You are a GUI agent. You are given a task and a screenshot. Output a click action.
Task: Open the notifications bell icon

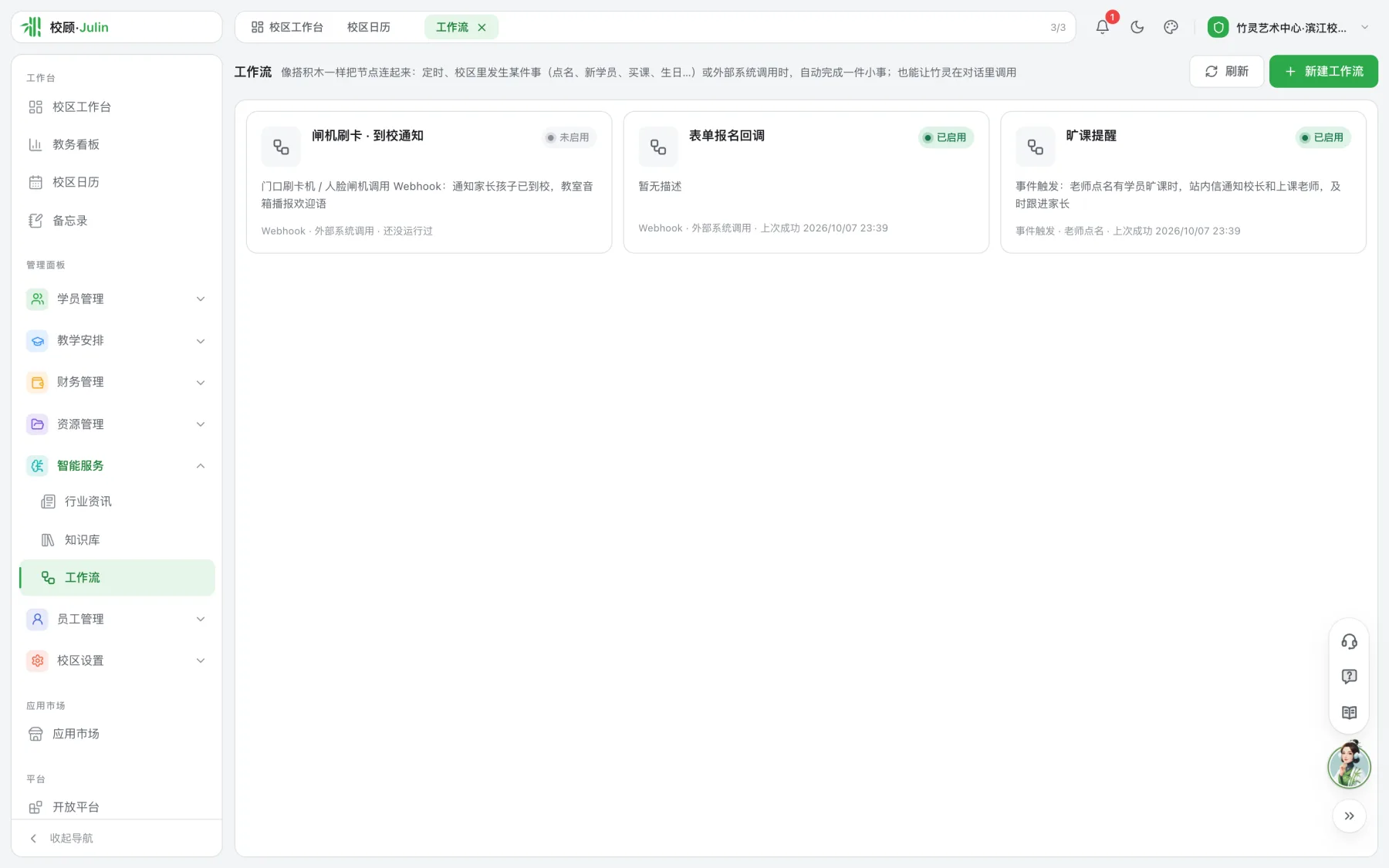1103,27
